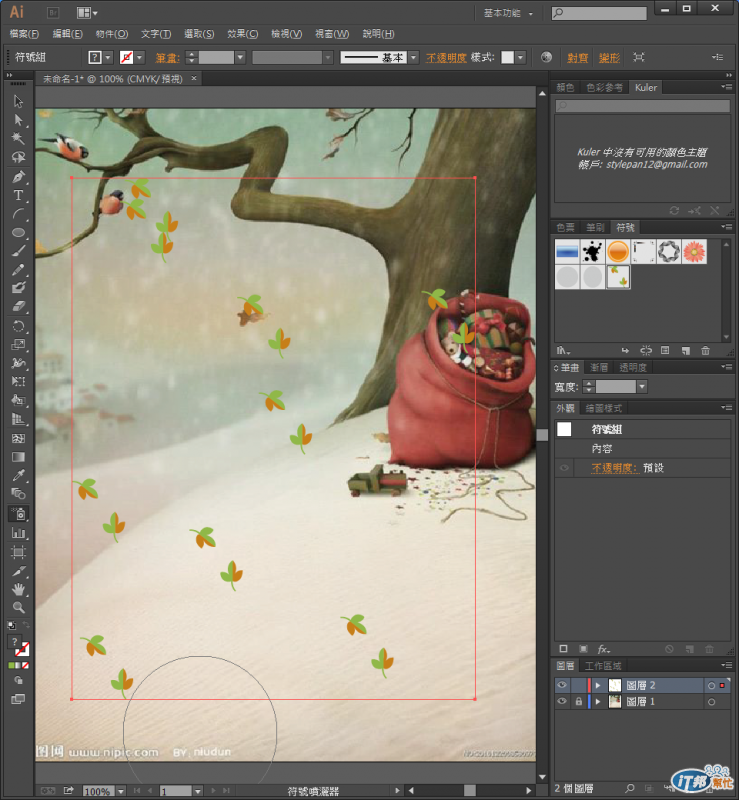The height and width of the screenshot is (800, 739).
Task: Select the Paintbrush tool
Action: point(18,251)
